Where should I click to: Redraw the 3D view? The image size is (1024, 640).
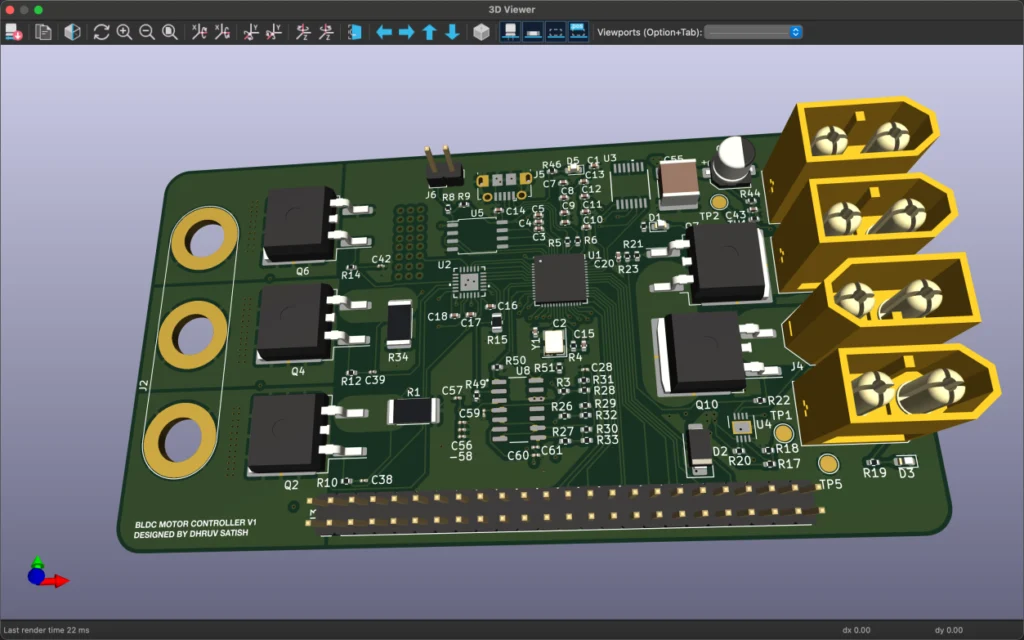pyautogui.click(x=101, y=32)
